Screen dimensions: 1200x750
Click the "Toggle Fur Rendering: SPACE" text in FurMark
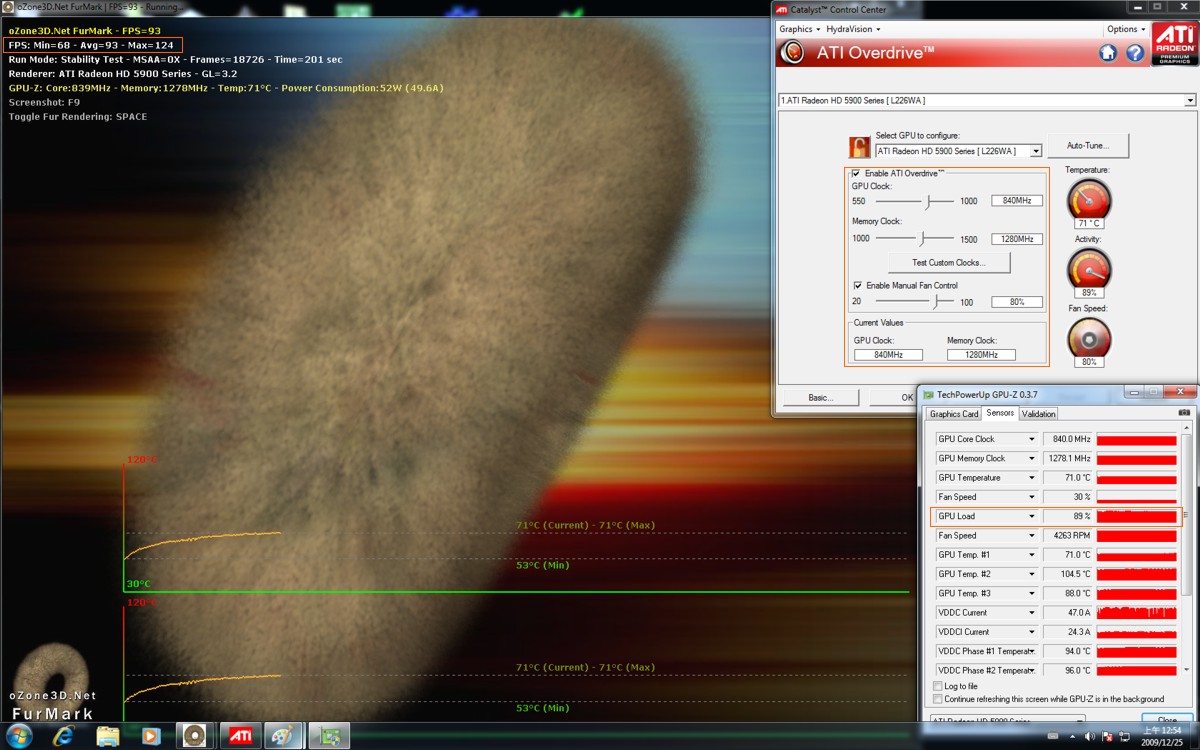[78, 117]
